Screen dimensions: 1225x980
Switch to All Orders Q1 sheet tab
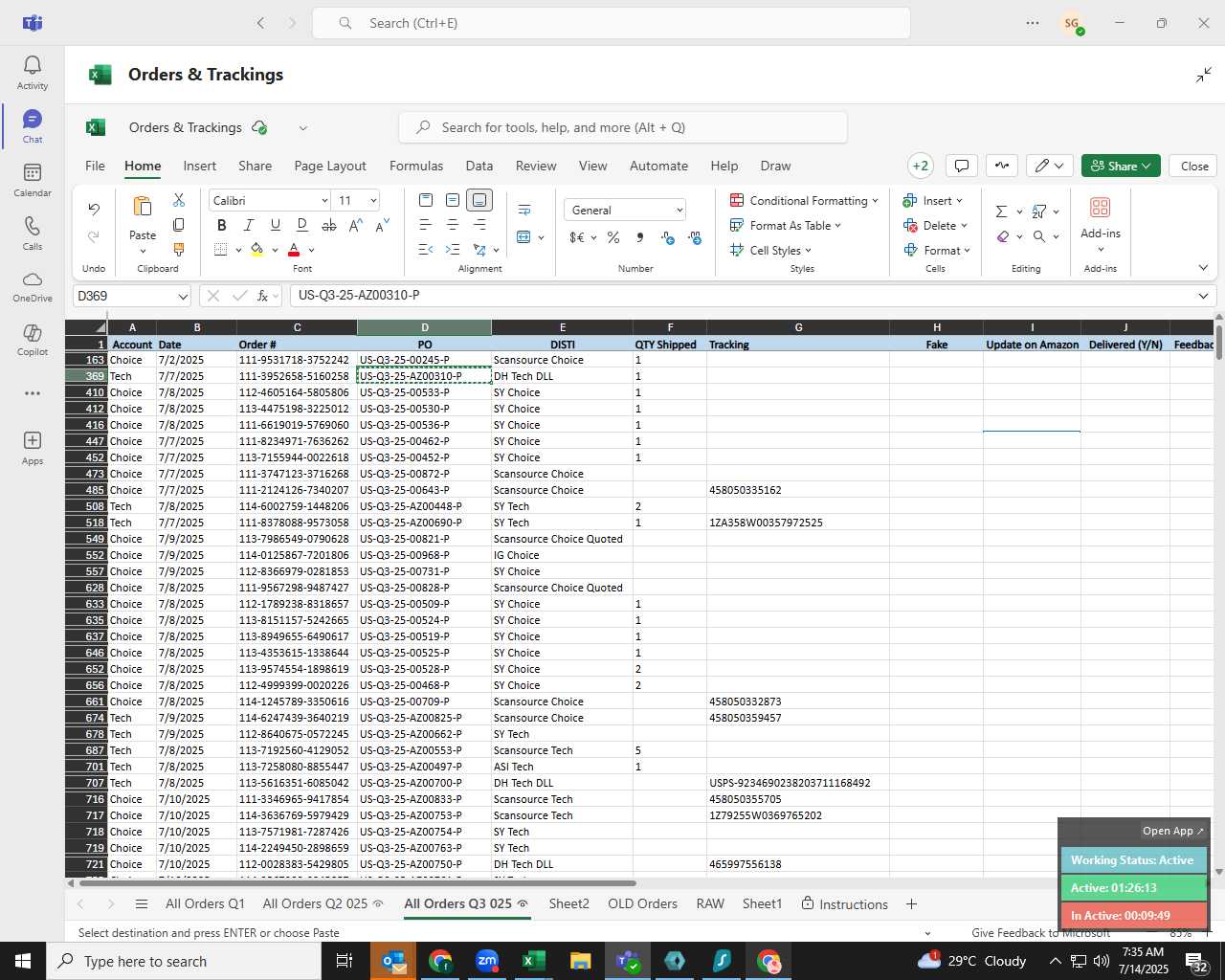[205, 903]
